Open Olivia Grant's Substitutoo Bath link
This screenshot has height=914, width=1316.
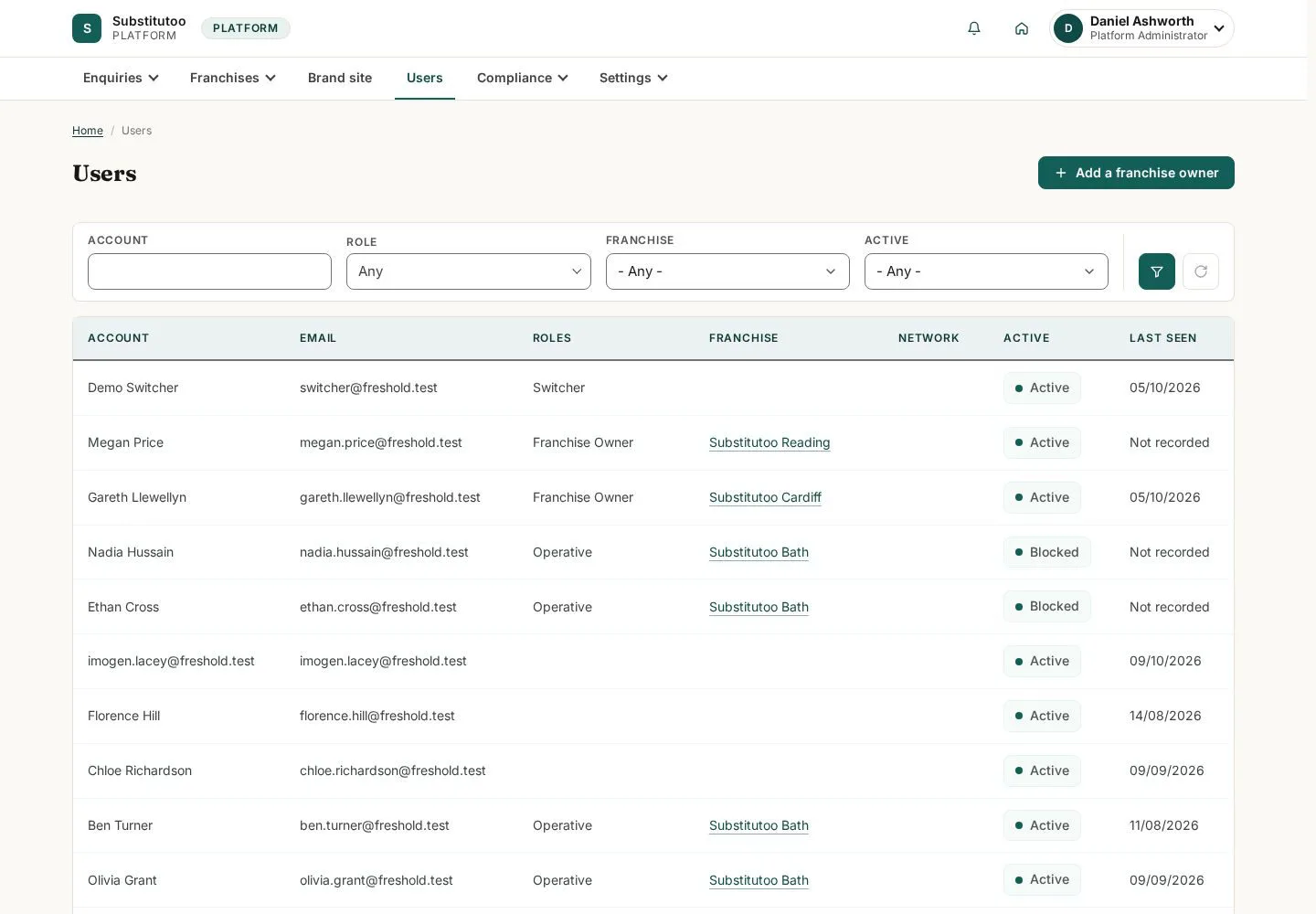(759, 880)
